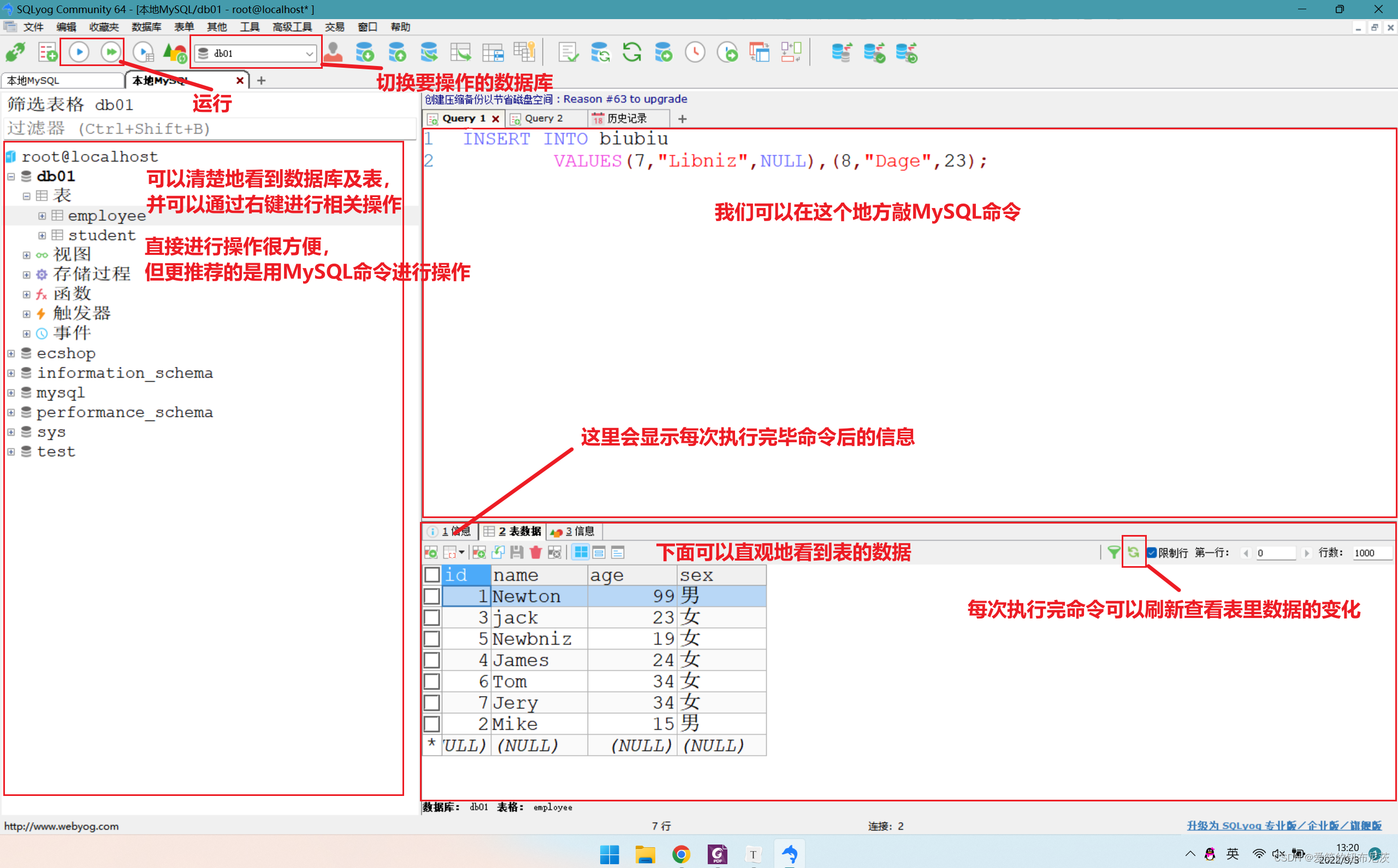Expand the 视图 views folder

pyautogui.click(x=26, y=255)
